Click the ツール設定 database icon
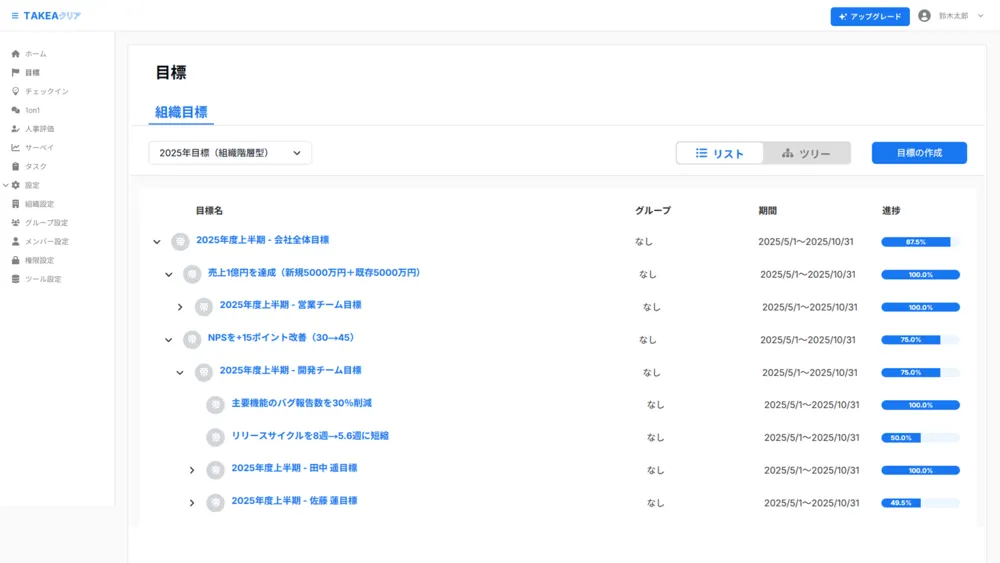Viewport: 1000px width, 563px height. (x=15, y=279)
